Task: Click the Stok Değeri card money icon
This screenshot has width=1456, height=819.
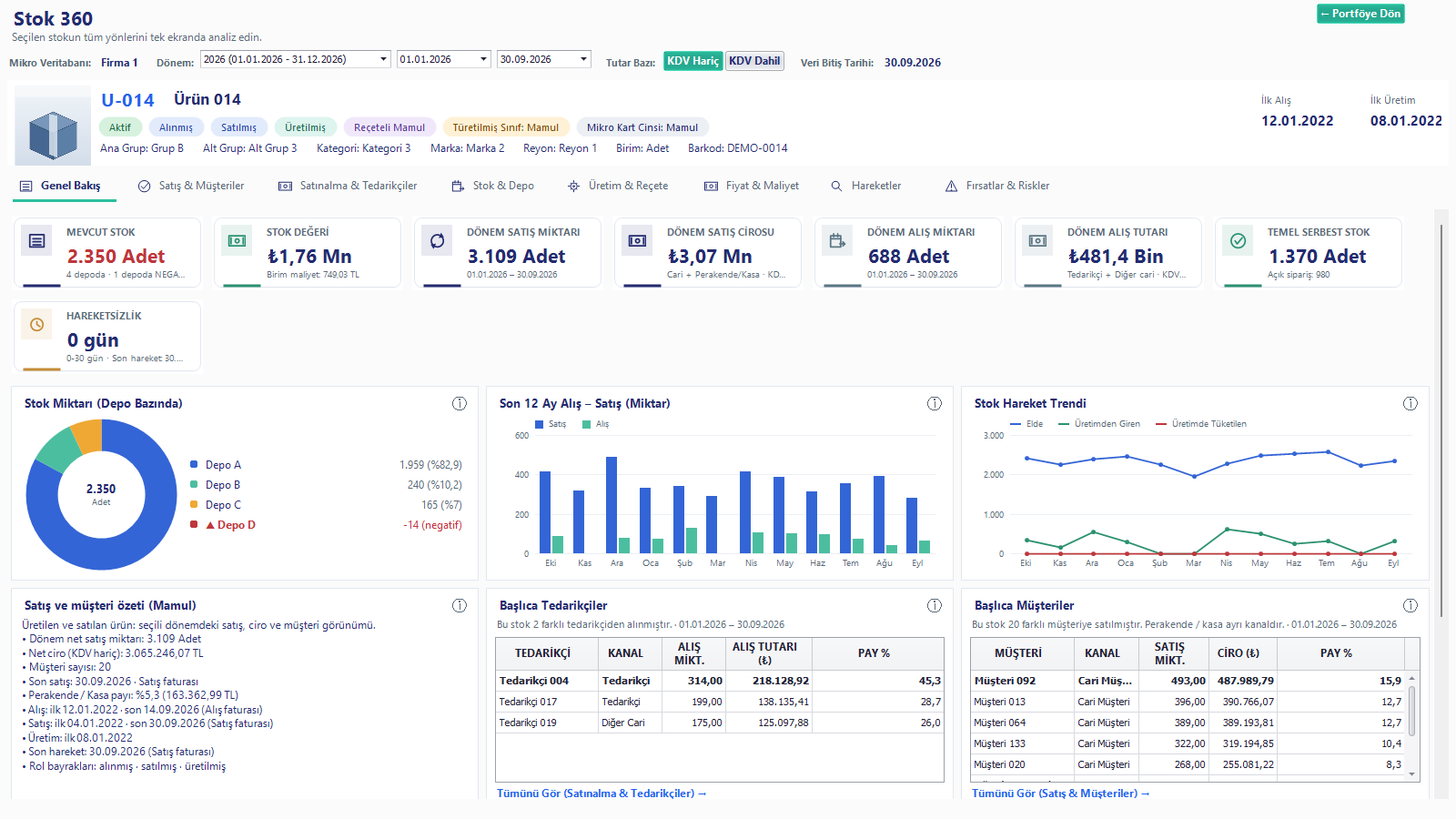Action: tap(238, 241)
